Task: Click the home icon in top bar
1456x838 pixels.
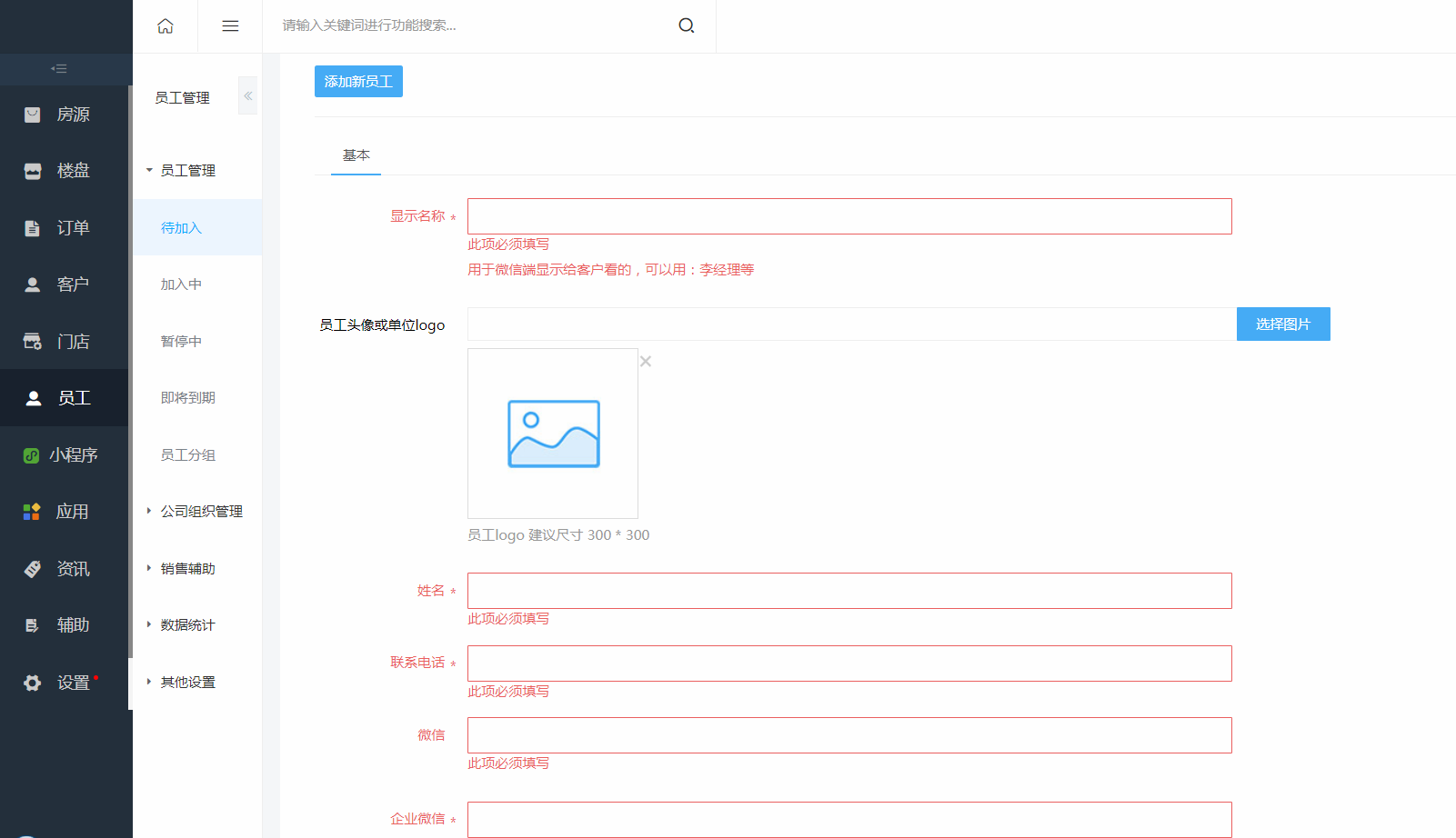Action: (x=166, y=26)
